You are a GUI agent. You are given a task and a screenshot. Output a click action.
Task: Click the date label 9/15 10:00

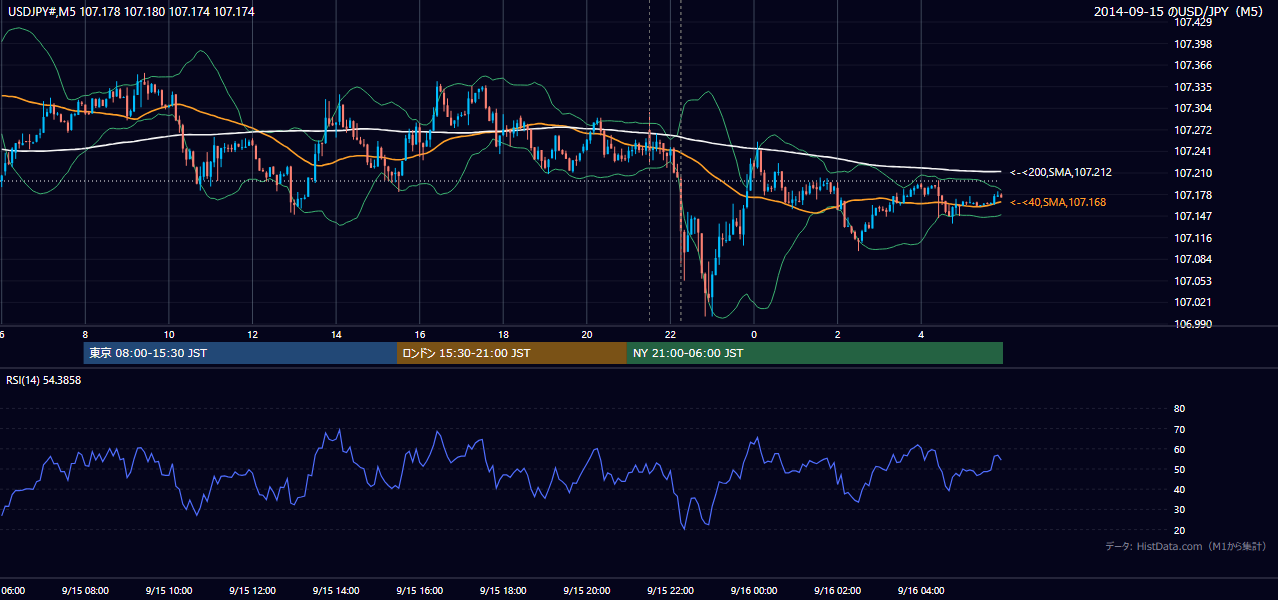click(168, 590)
